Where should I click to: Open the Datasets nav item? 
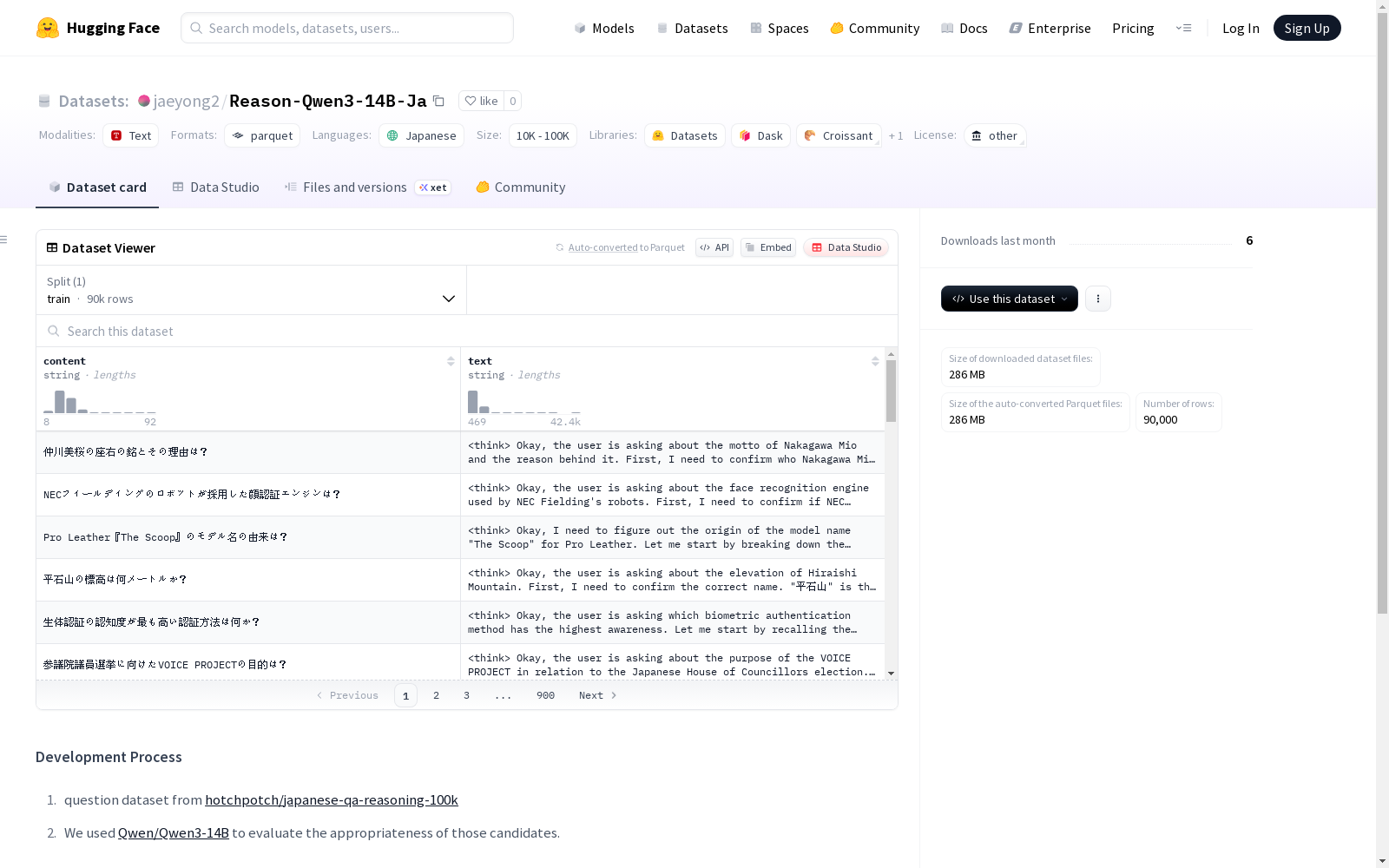(692, 28)
